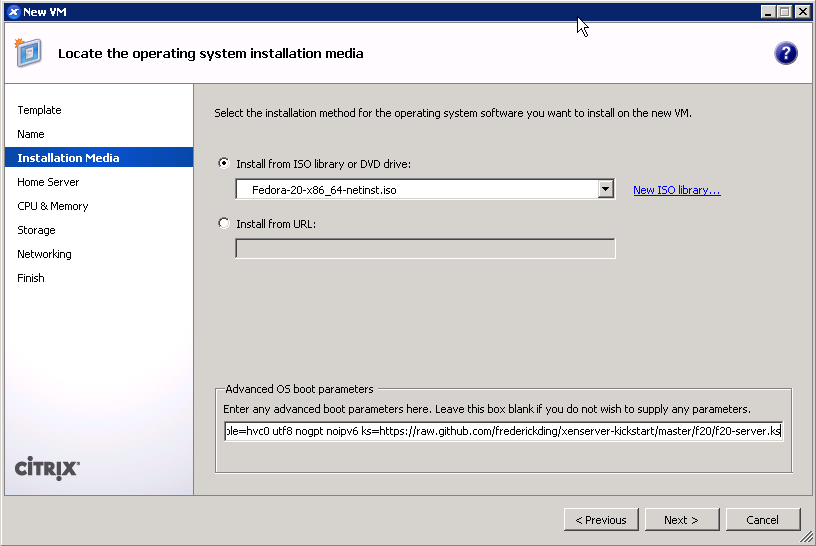This screenshot has width=816, height=546.
Task: Click the XenCenter title bar app icon
Action: [x=14, y=11]
